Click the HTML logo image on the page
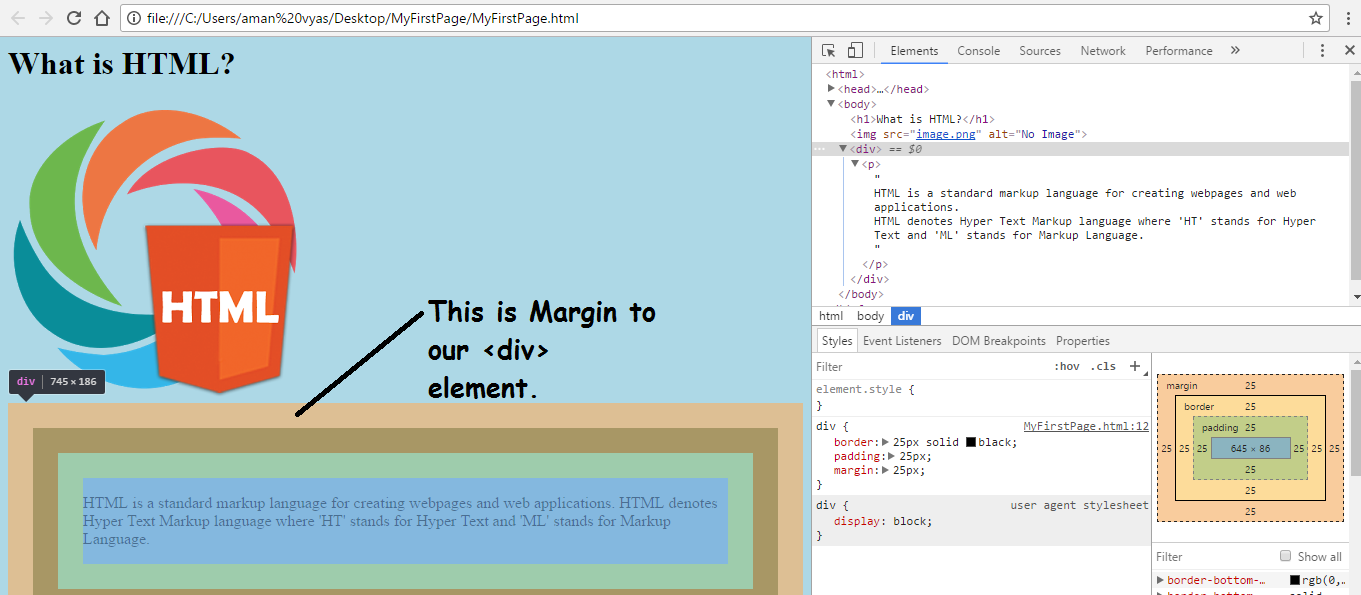The height and width of the screenshot is (595, 1361). (155, 252)
